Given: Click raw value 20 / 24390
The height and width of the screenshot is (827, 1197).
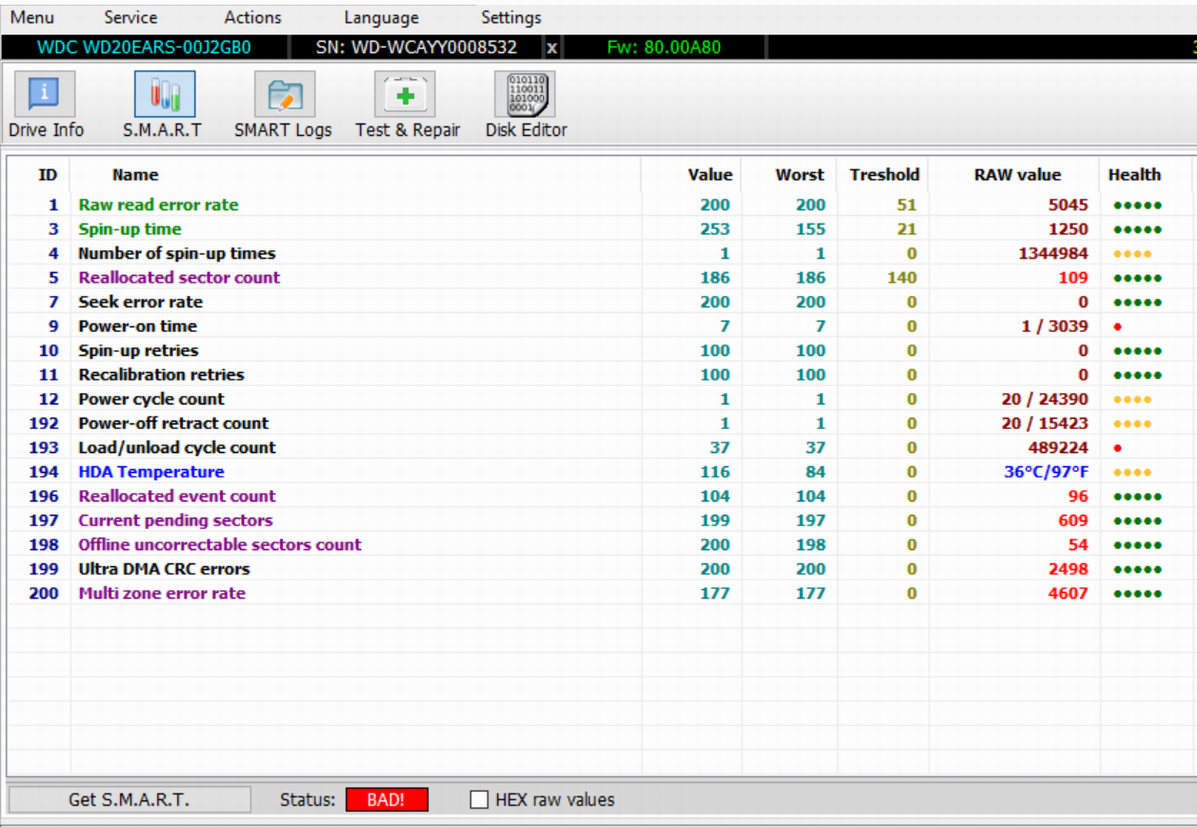Looking at the screenshot, I should pyautogui.click(x=1044, y=399).
